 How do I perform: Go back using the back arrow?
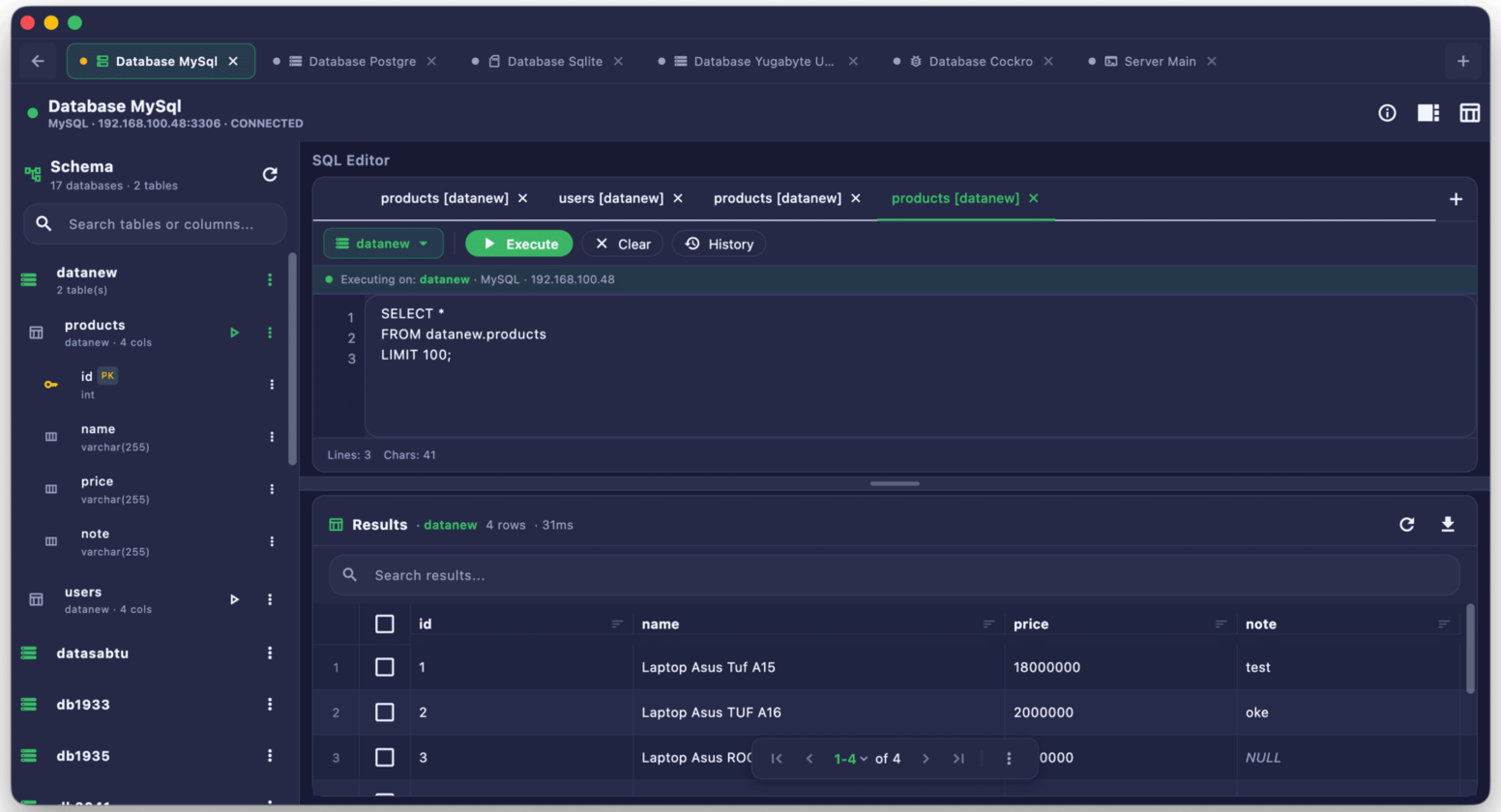tap(38, 61)
